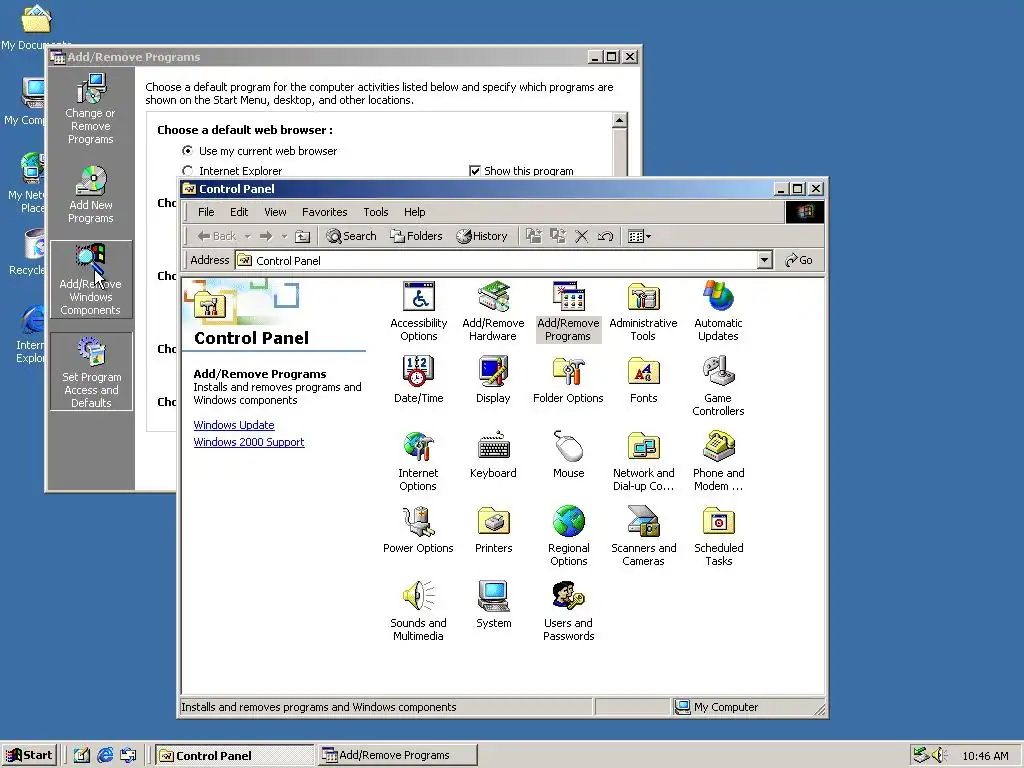The height and width of the screenshot is (768, 1024).
Task: Open Folder Options applet
Action: click(x=568, y=380)
